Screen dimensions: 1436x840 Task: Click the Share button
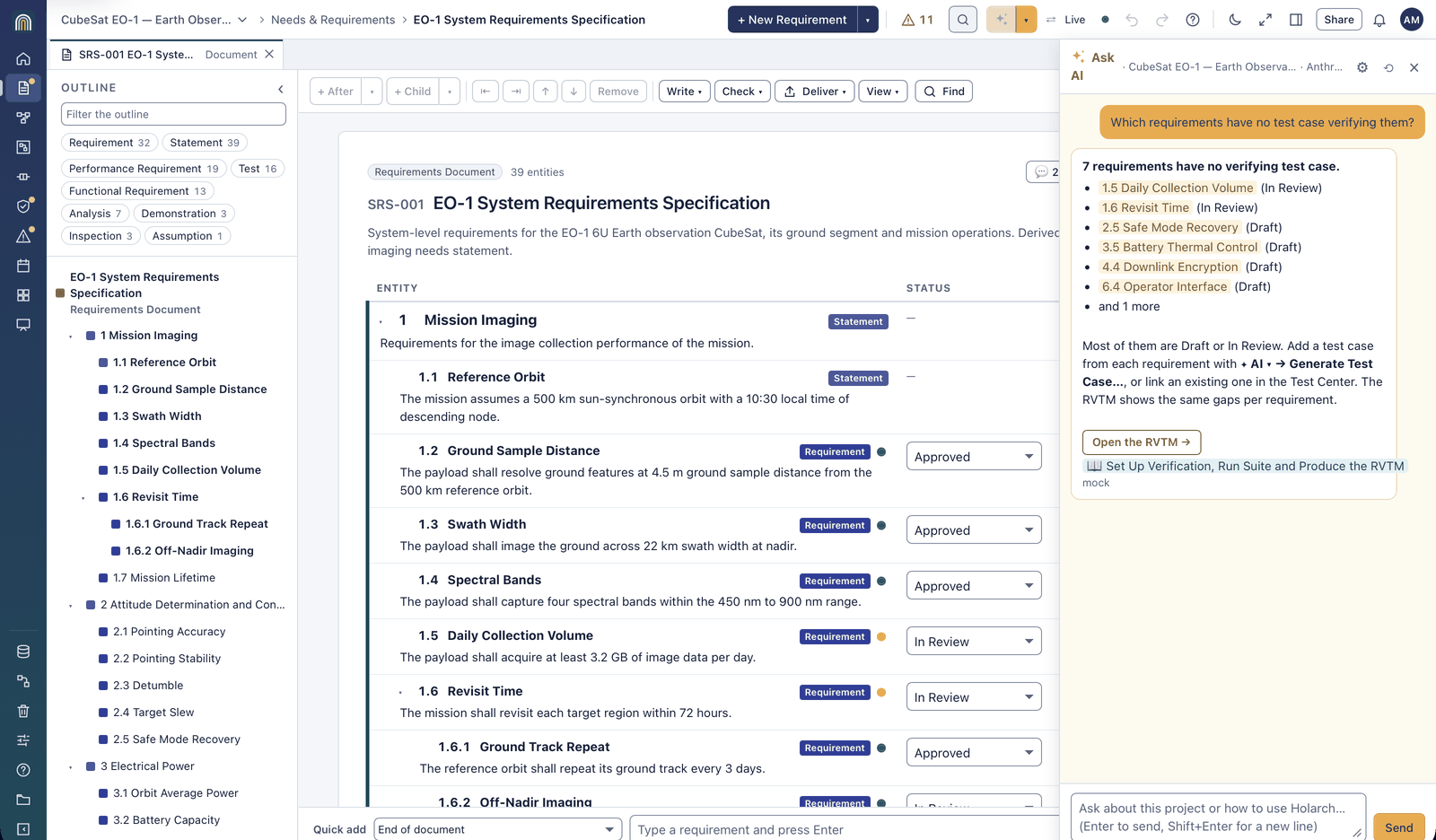click(x=1339, y=20)
